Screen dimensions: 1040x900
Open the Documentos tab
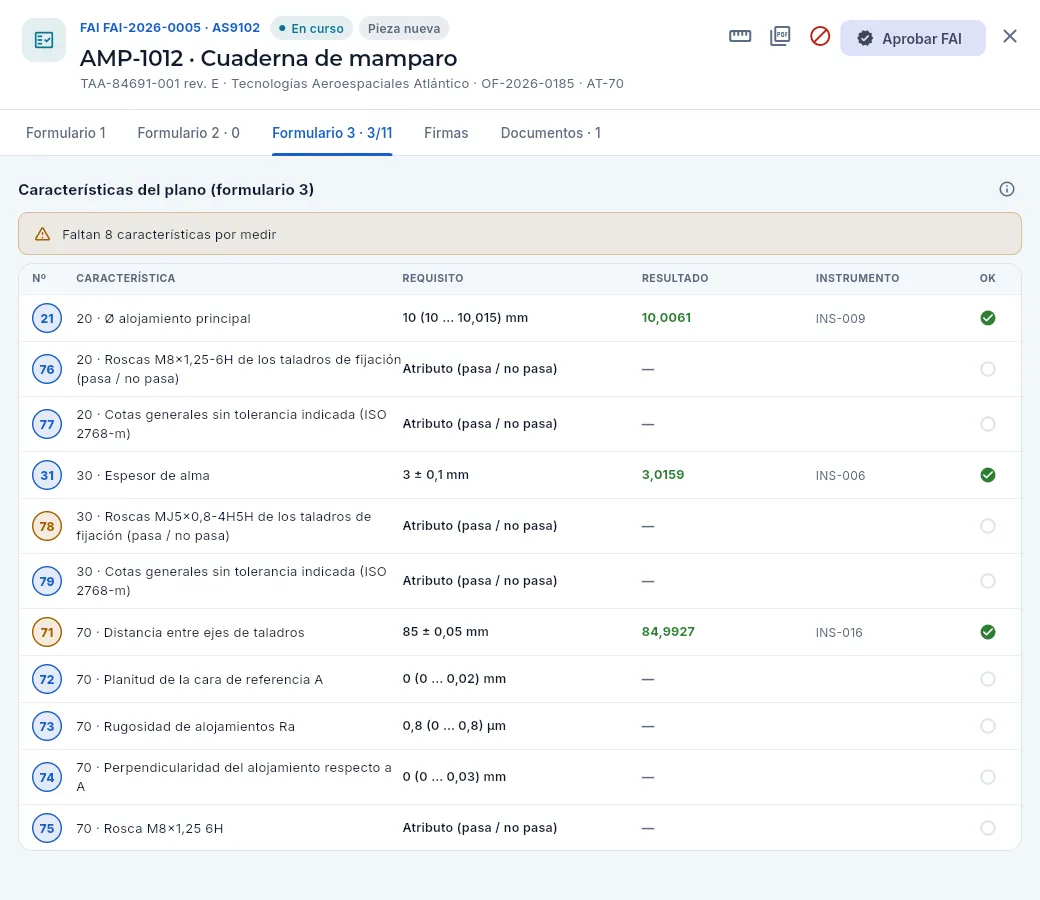point(551,133)
